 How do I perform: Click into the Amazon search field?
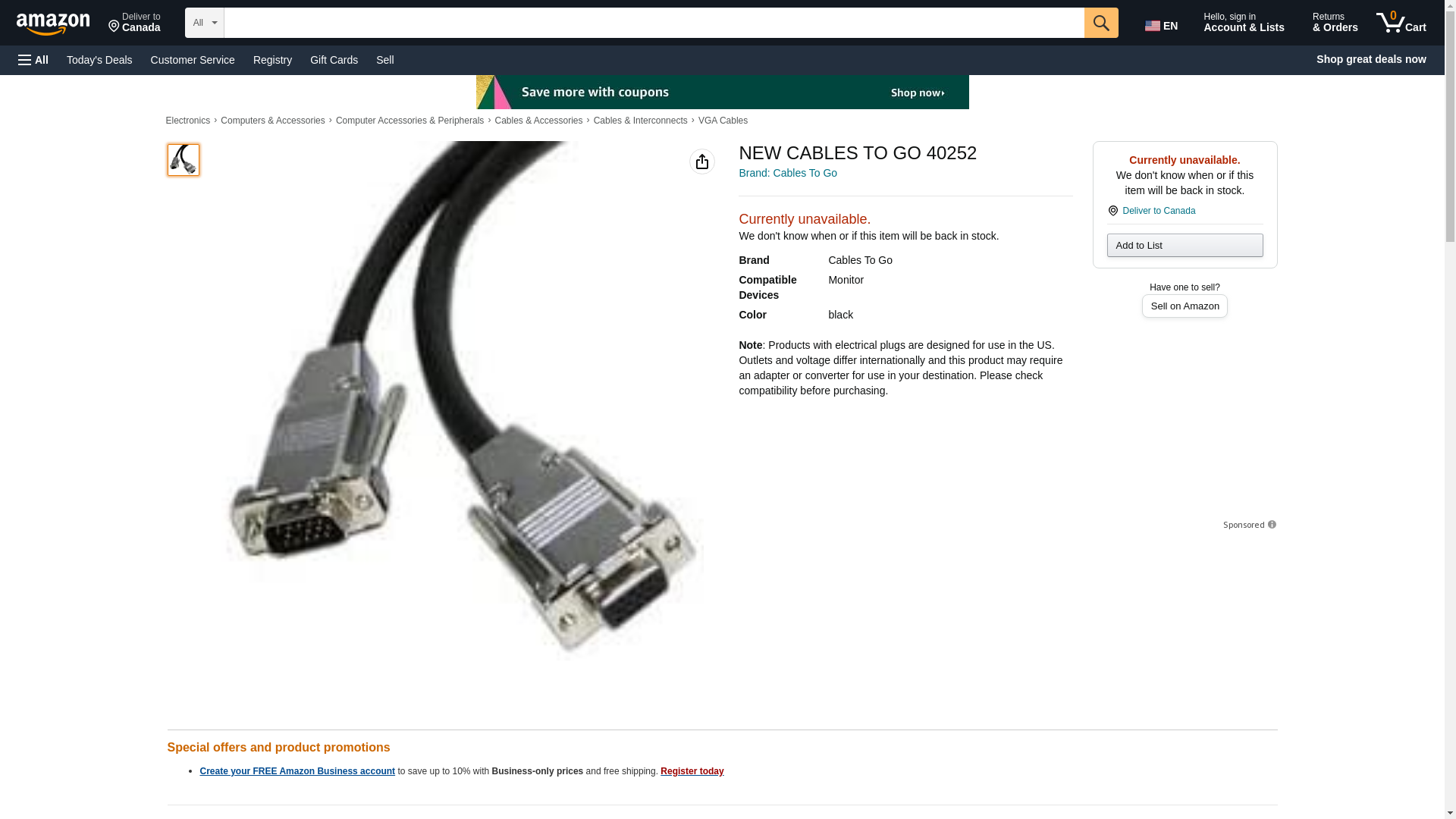(654, 23)
